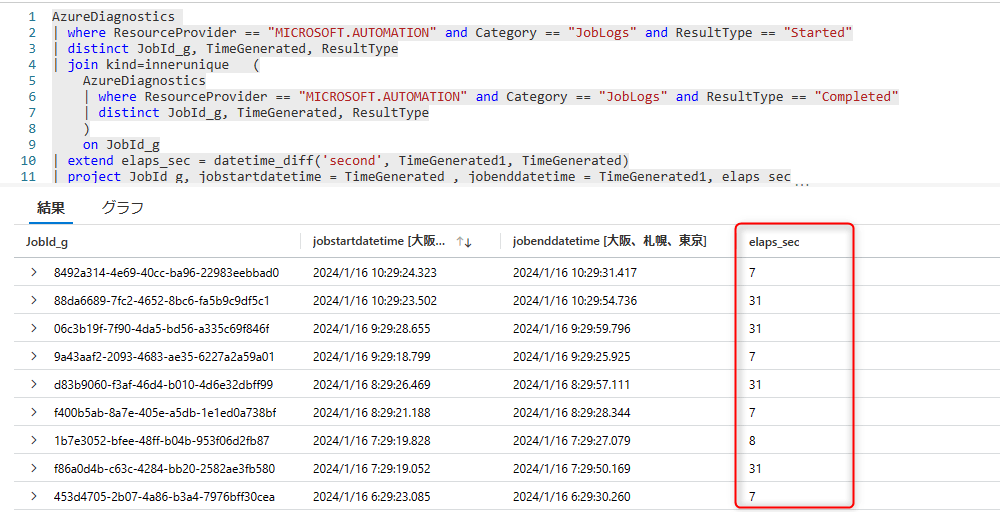The image size is (1000, 512).
Task: Click end time 2024/1/16 6:29:30.260
Action: [x=571, y=497]
